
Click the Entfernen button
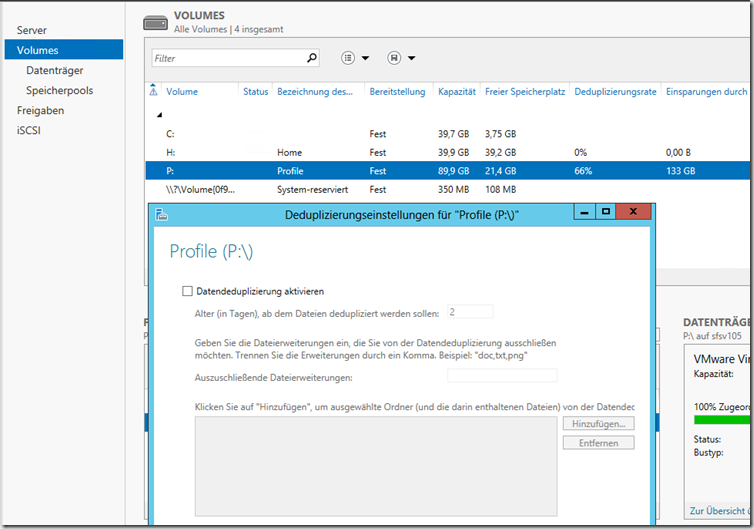pyautogui.click(x=598, y=442)
